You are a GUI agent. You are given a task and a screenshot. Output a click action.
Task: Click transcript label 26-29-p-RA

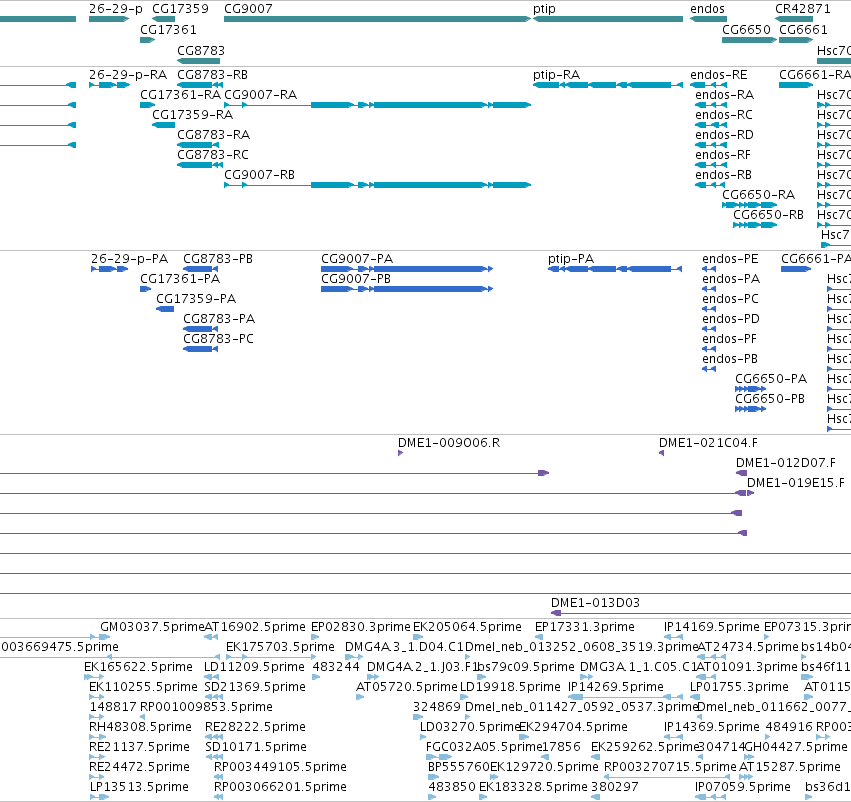point(128,75)
